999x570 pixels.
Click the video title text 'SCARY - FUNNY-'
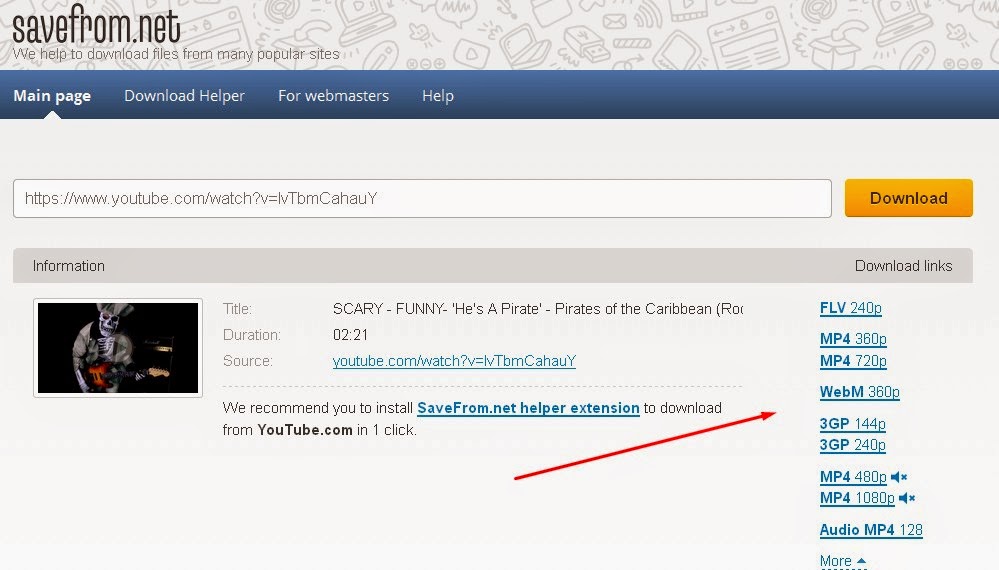pos(389,309)
